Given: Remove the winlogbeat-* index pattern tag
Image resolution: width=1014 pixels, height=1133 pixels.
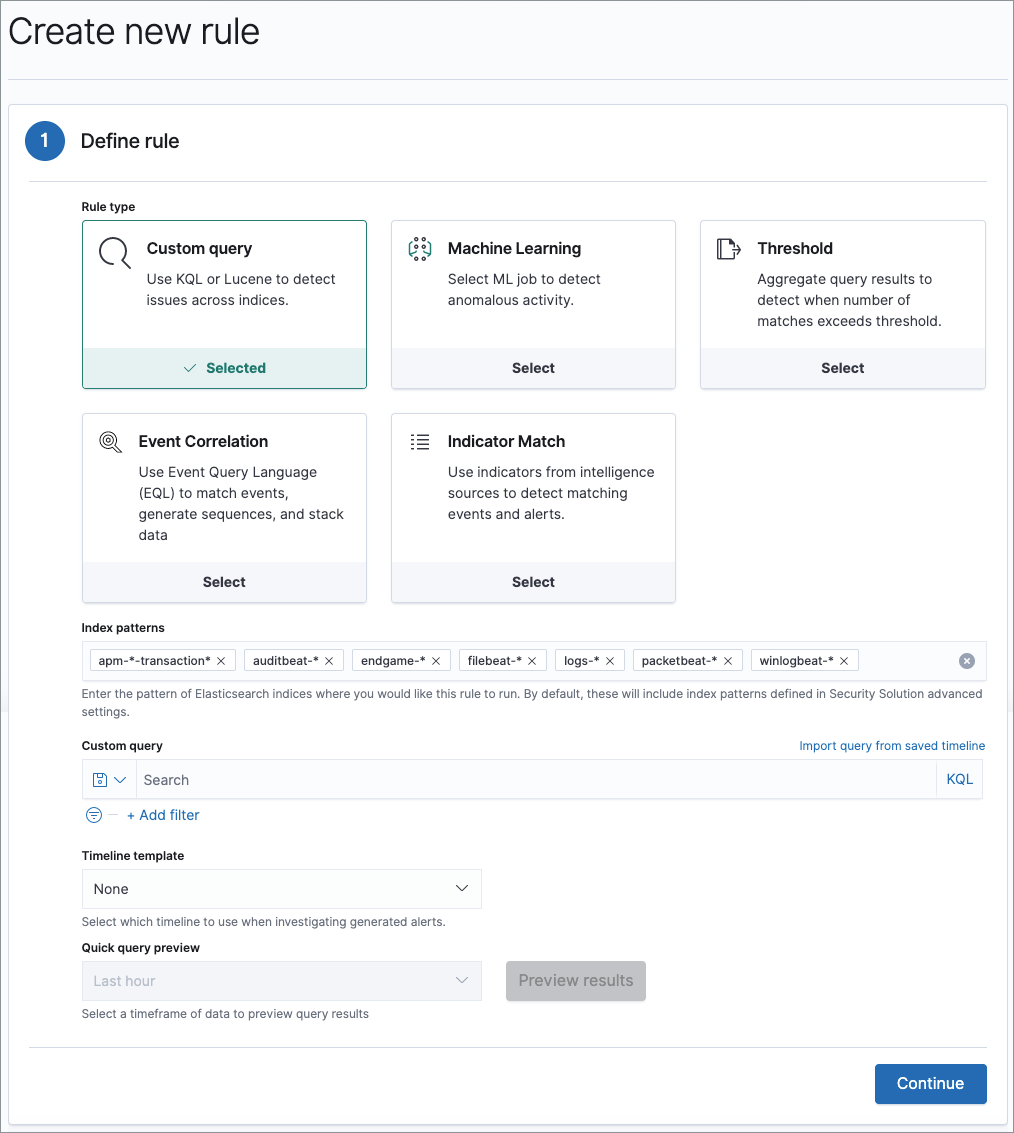Looking at the screenshot, I should (x=844, y=661).
